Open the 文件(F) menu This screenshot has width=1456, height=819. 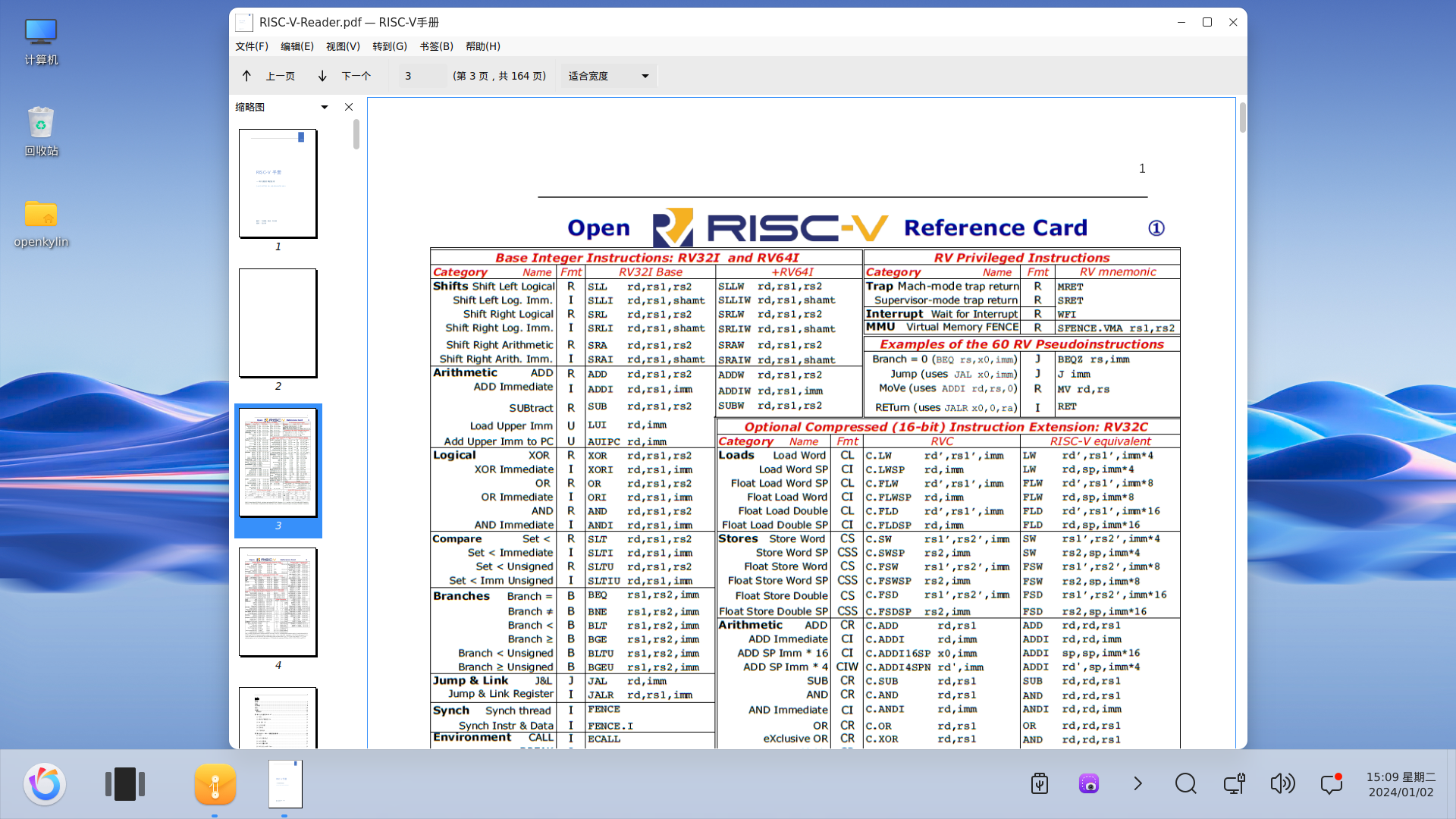pyautogui.click(x=252, y=46)
